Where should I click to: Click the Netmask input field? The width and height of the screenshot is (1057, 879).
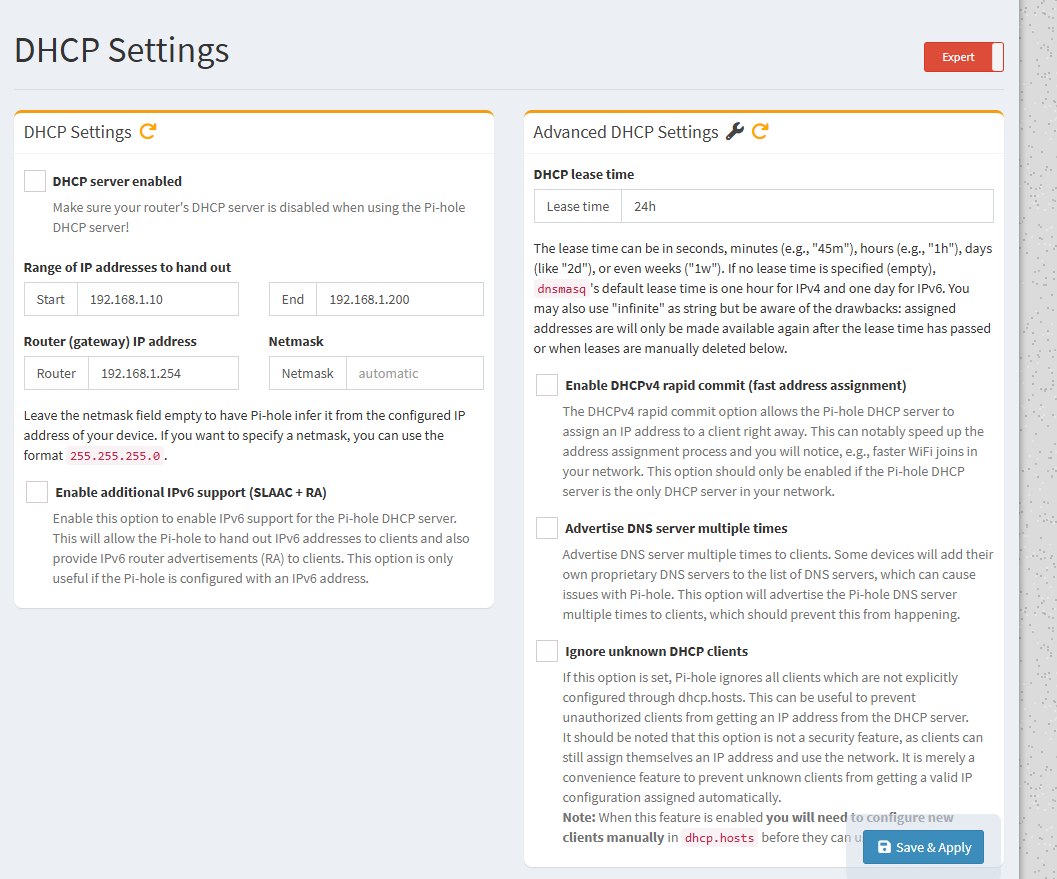(x=414, y=373)
